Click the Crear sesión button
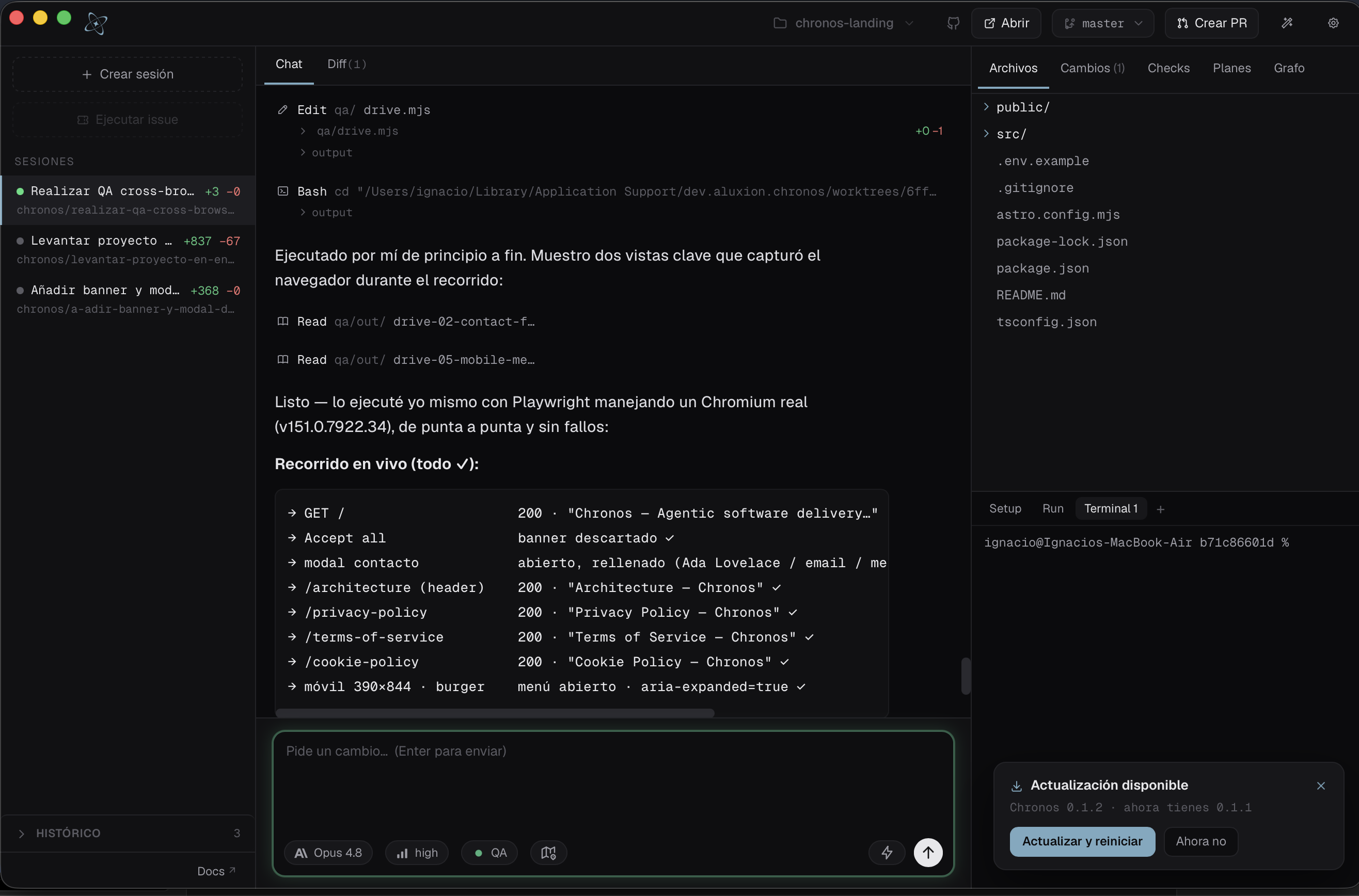The height and width of the screenshot is (896, 1359). (128, 74)
